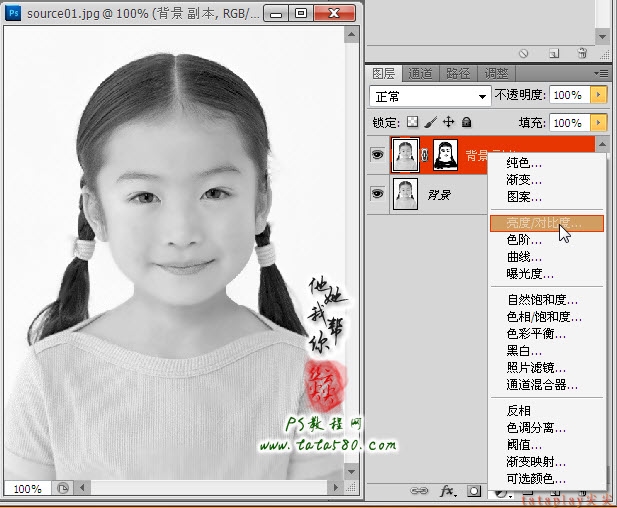Choose 色相/饱和度... from the menu
Viewport: 617px width, 508px height.
click(x=547, y=317)
